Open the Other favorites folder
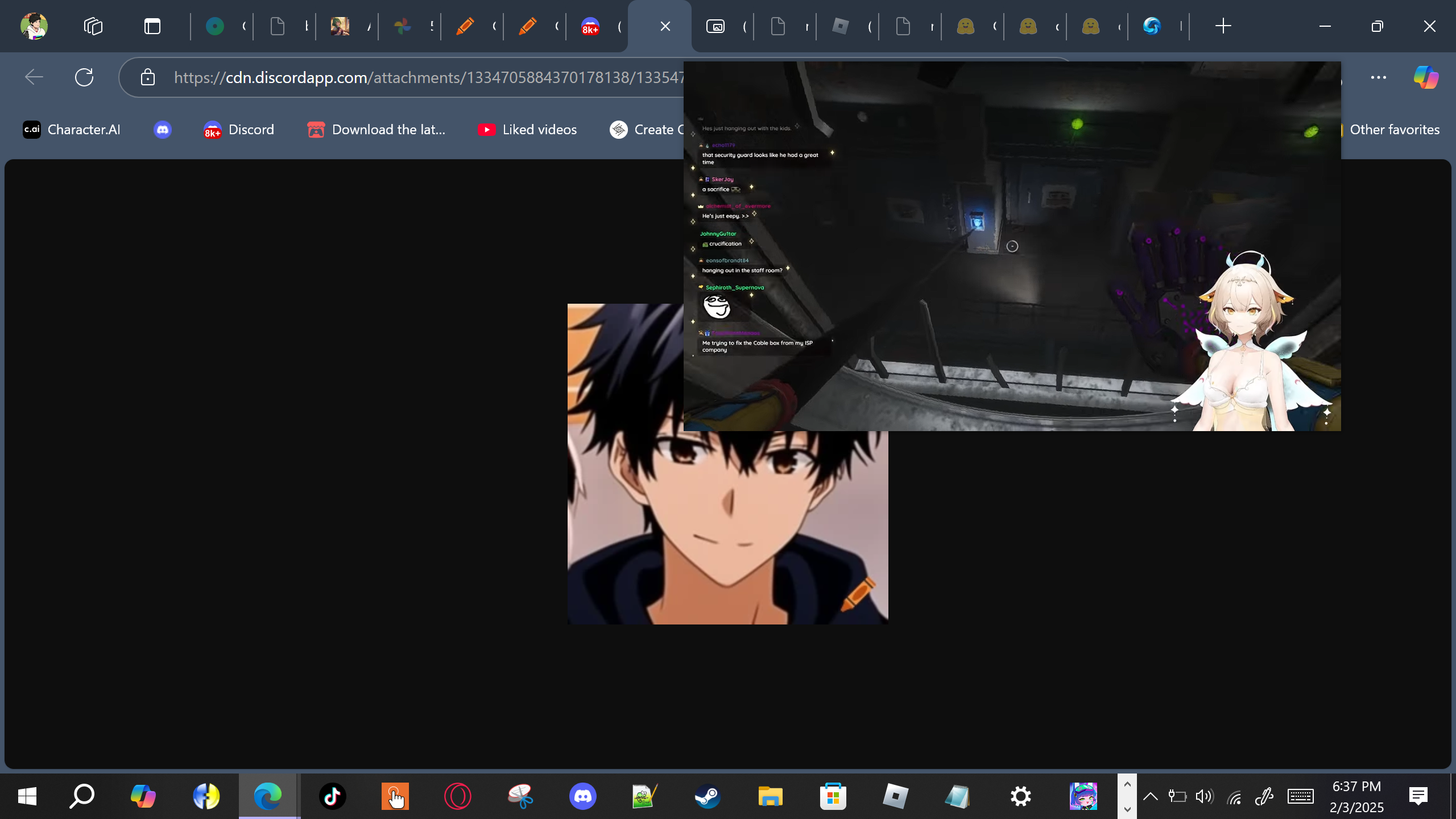 1390,130
